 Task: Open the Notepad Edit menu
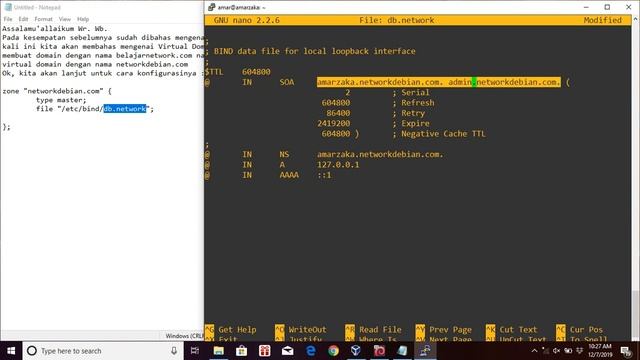[23, 19]
